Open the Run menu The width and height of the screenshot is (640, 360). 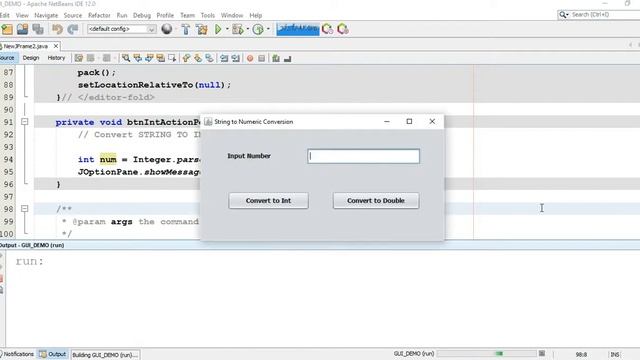122,15
